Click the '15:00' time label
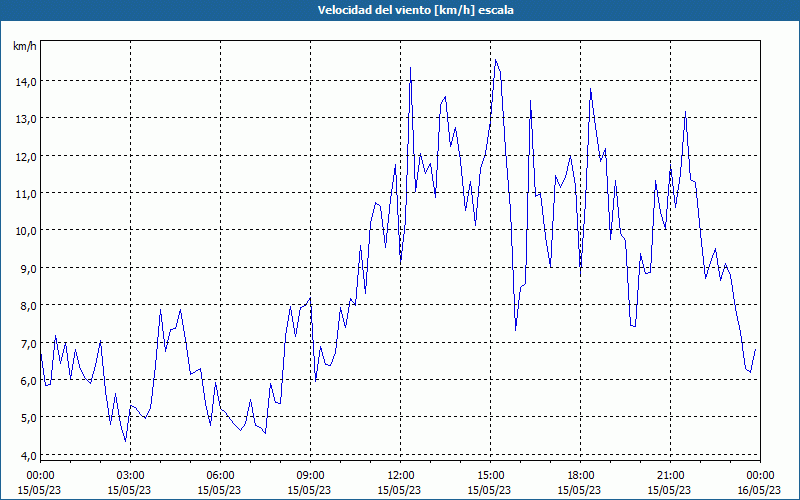Image resolution: width=800 pixels, height=500 pixels. 490,476
